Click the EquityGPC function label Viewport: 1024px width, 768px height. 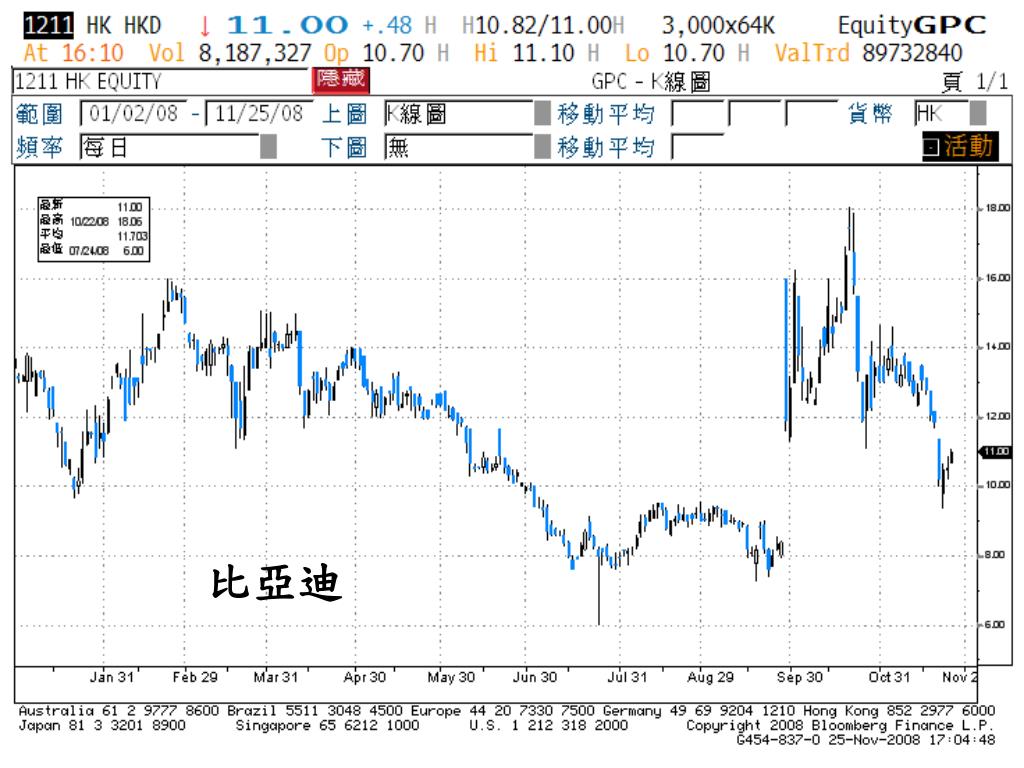pos(912,25)
